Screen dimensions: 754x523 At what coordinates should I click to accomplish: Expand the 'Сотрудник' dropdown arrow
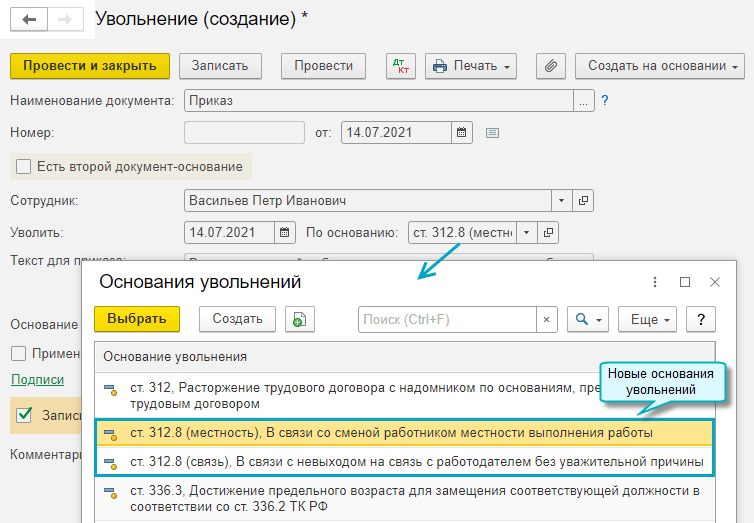(x=561, y=200)
